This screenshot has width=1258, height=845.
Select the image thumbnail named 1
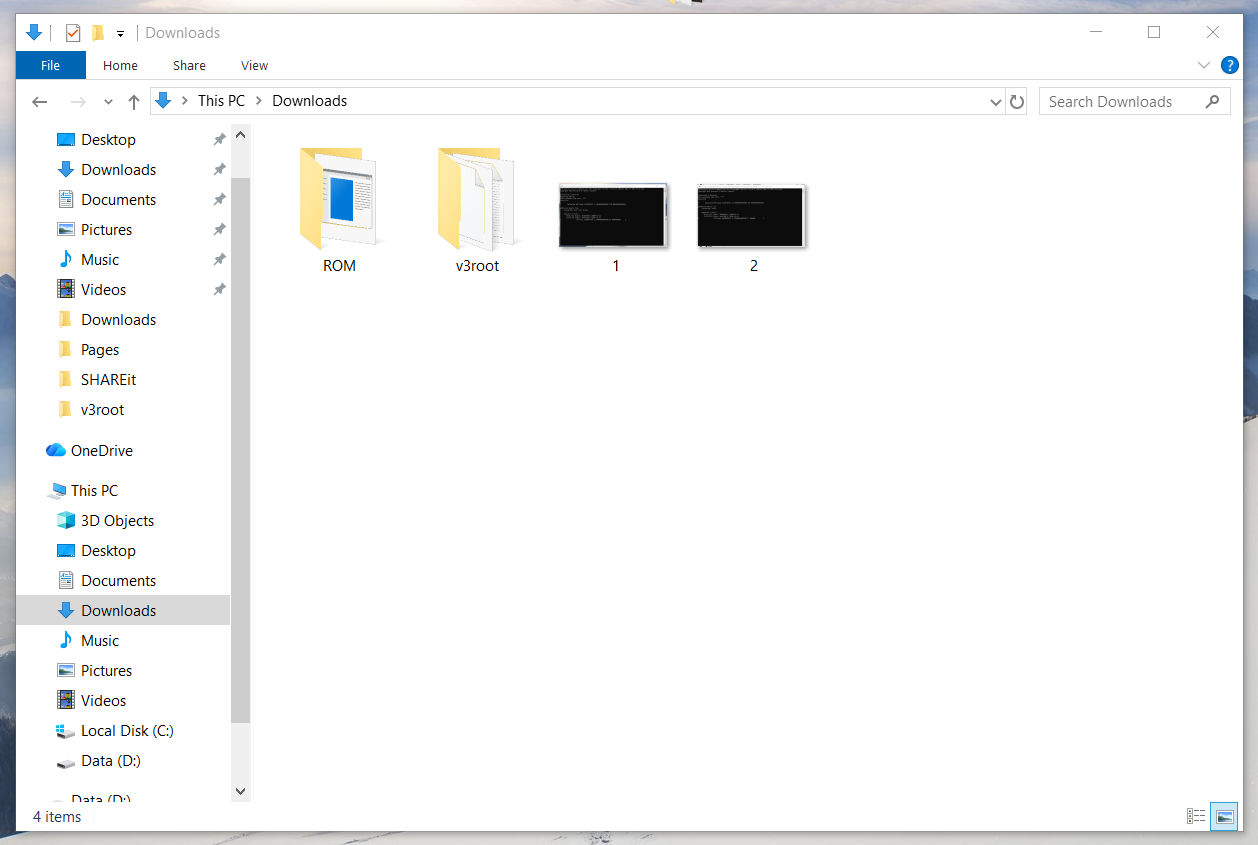tap(615, 228)
